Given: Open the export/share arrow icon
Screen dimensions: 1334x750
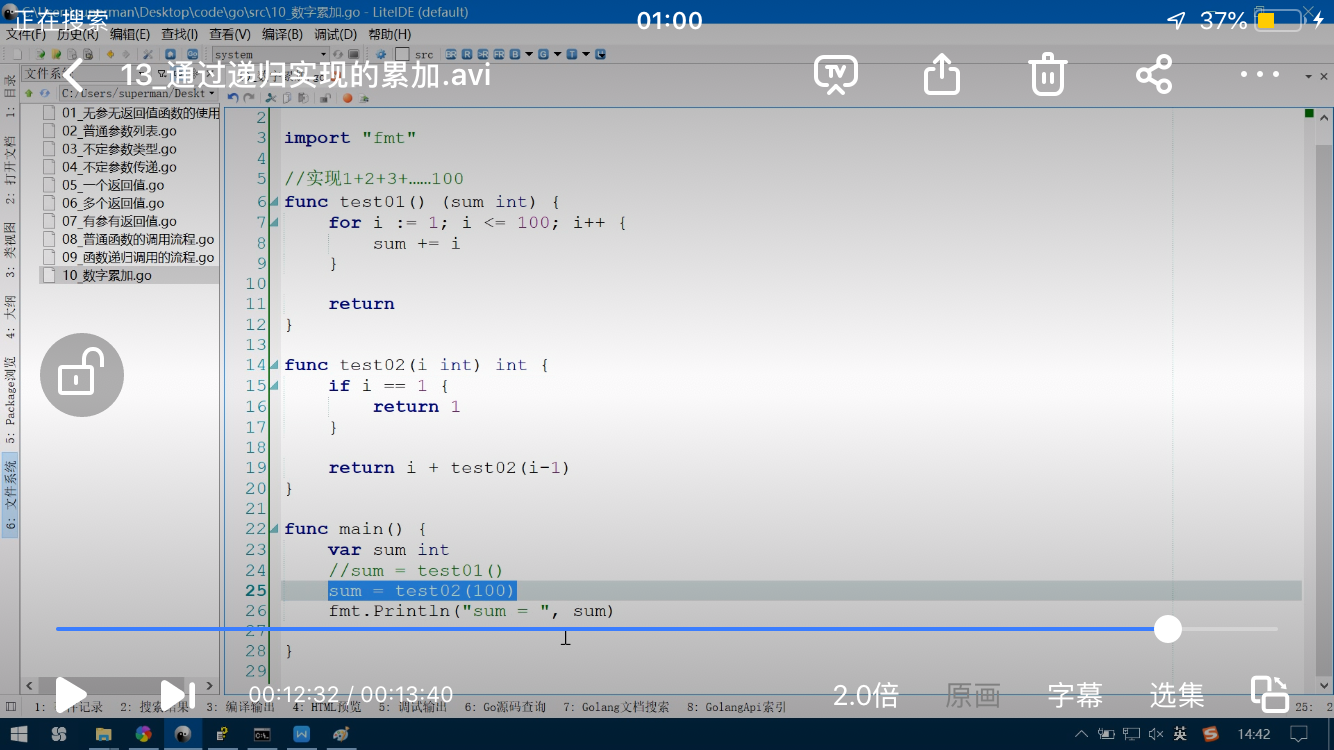Looking at the screenshot, I should tap(942, 74).
